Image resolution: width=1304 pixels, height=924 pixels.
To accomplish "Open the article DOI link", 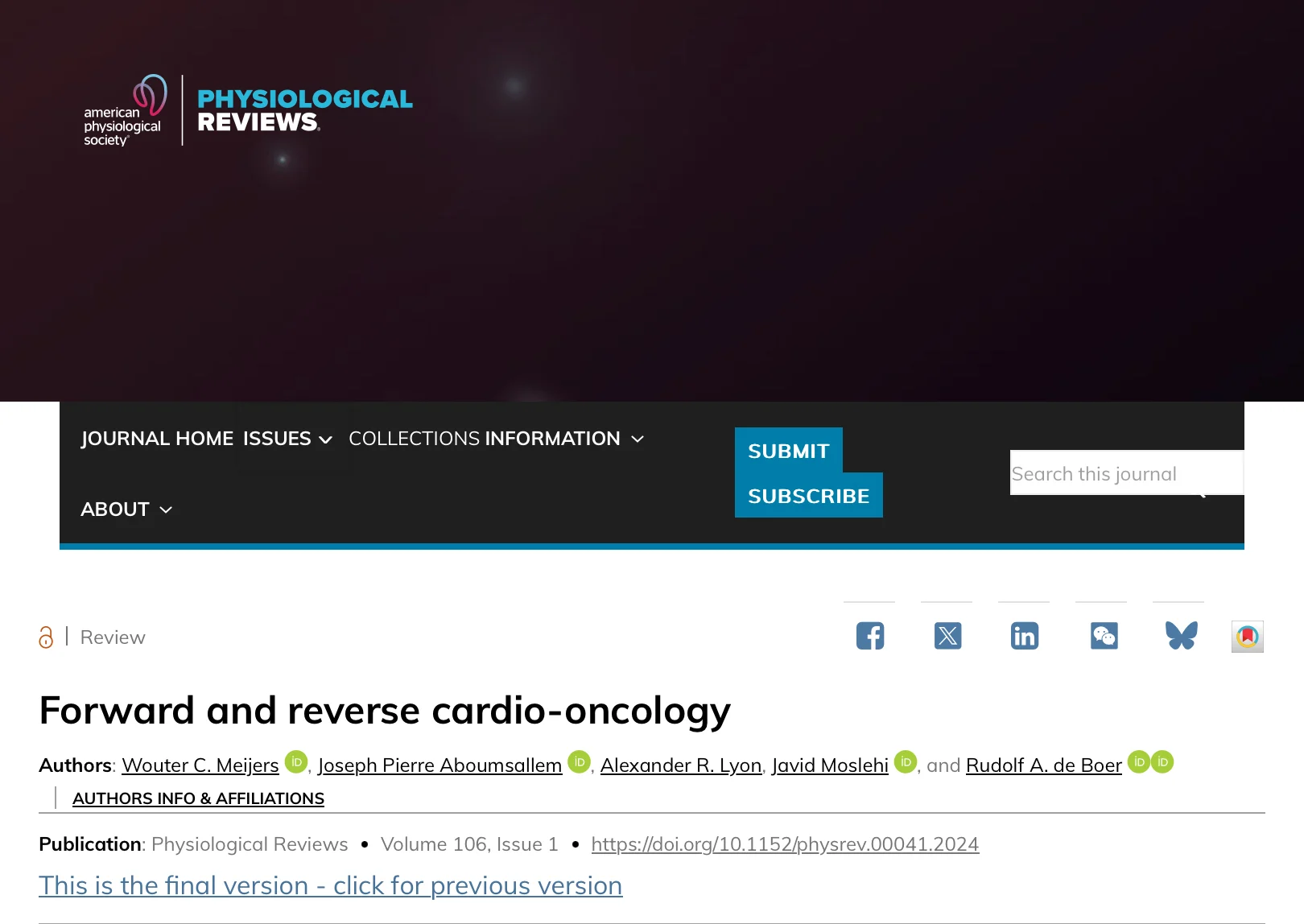I will tap(785, 844).
